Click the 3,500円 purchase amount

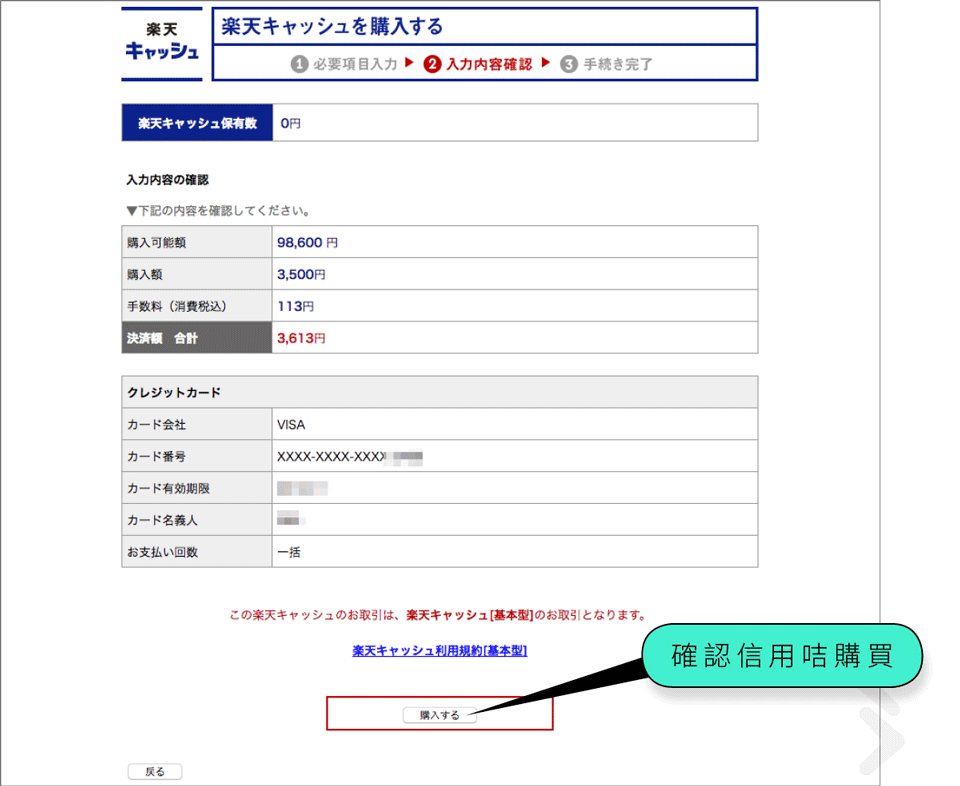[x=301, y=274]
